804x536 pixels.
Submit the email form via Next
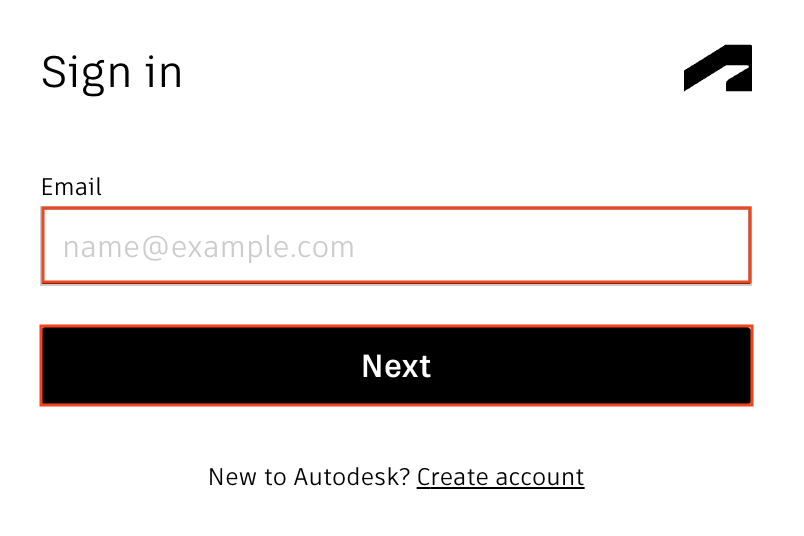point(396,366)
